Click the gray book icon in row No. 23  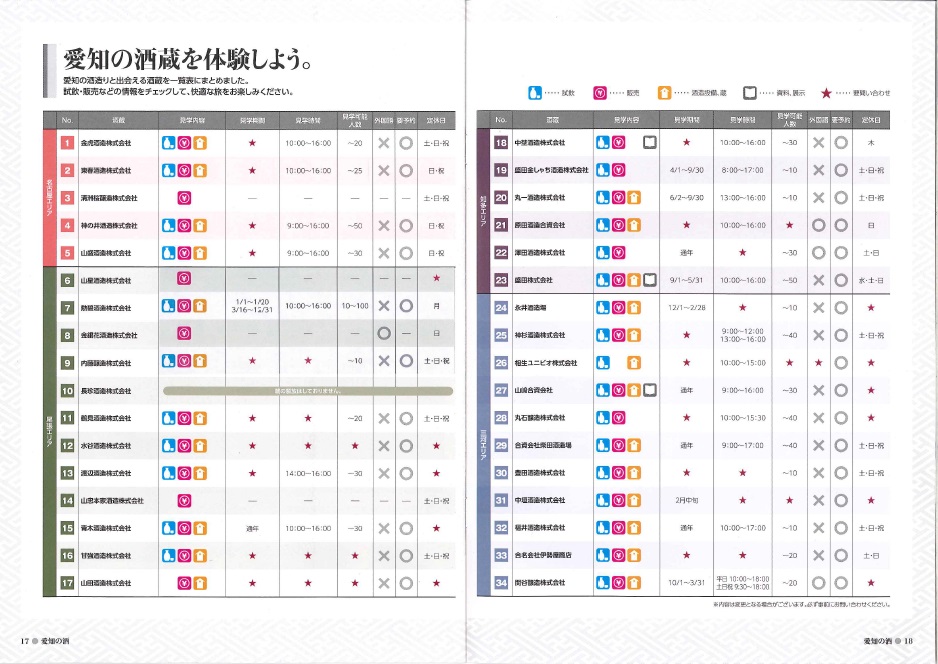650,280
